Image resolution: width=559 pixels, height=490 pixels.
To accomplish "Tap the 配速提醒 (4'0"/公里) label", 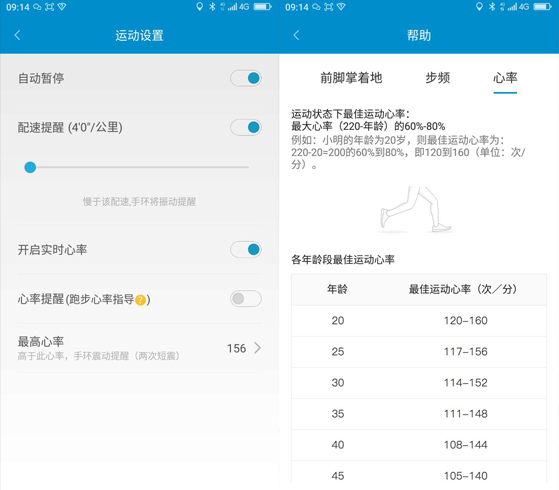I will [x=70, y=127].
